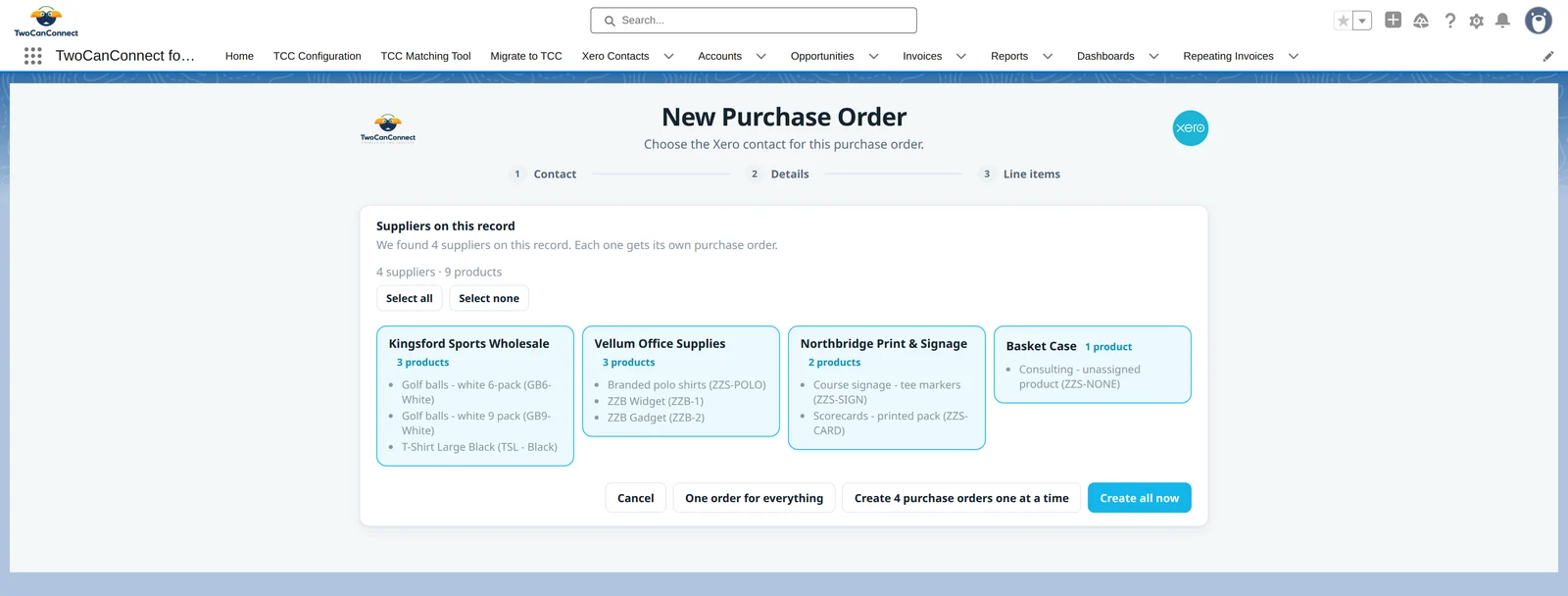The image size is (1568, 596).
Task: Click the pencil edit navigation icon
Action: [x=1548, y=56]
